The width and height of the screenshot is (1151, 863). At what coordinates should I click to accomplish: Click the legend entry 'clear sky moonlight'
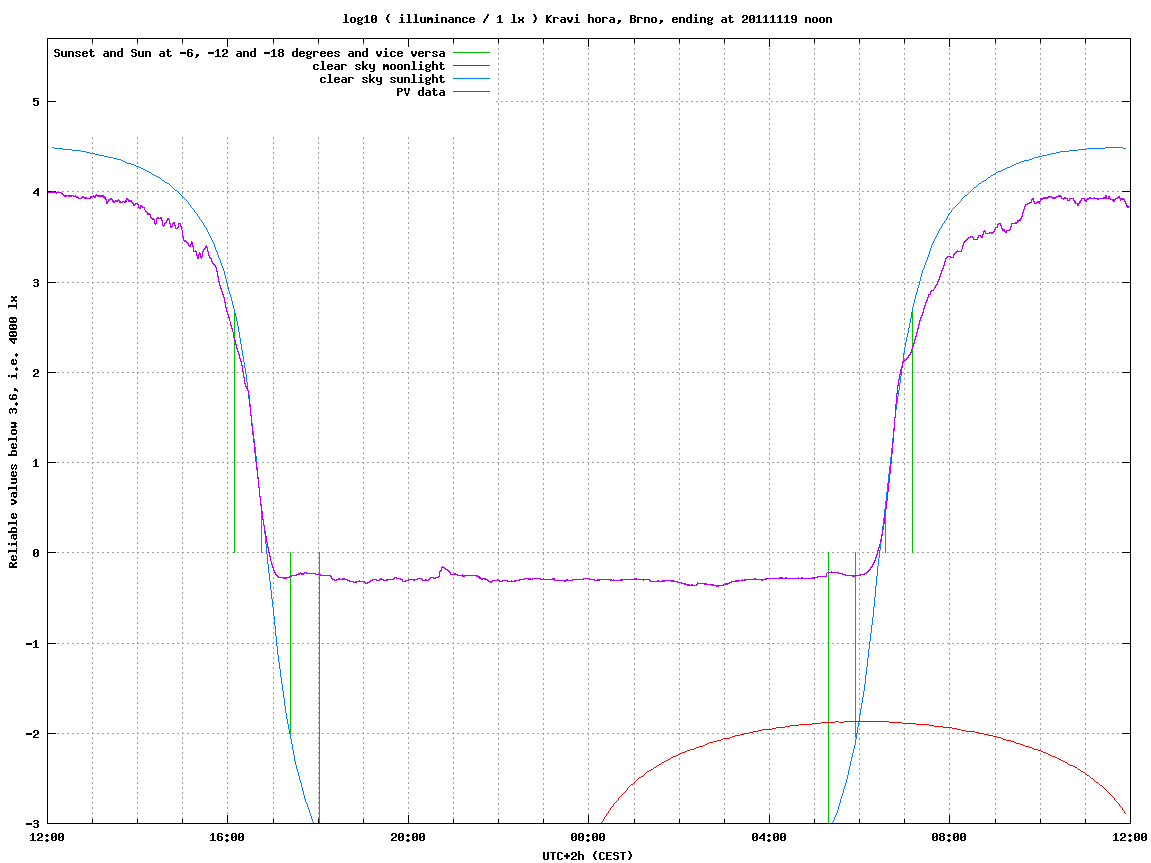coord(379,66)
